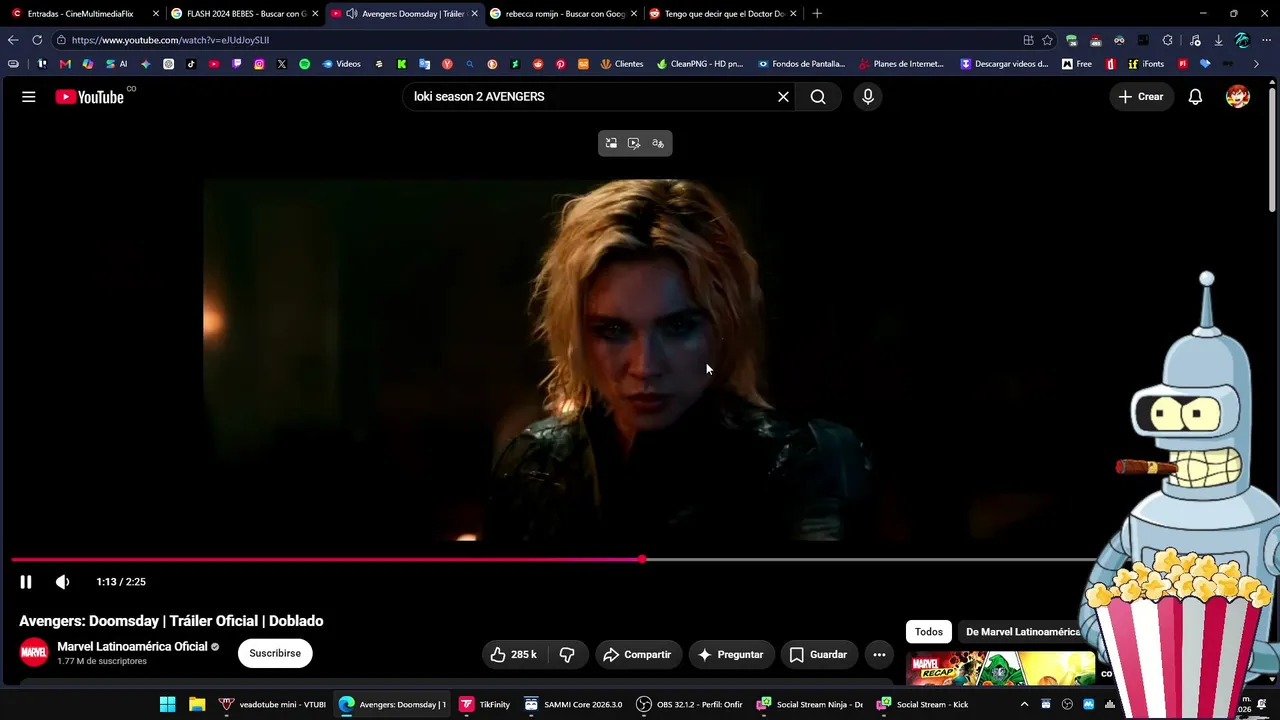The height and width of the screenshot is (720, 1280).
Task: Bookmark this page with the star
Action: [1047, 40]
